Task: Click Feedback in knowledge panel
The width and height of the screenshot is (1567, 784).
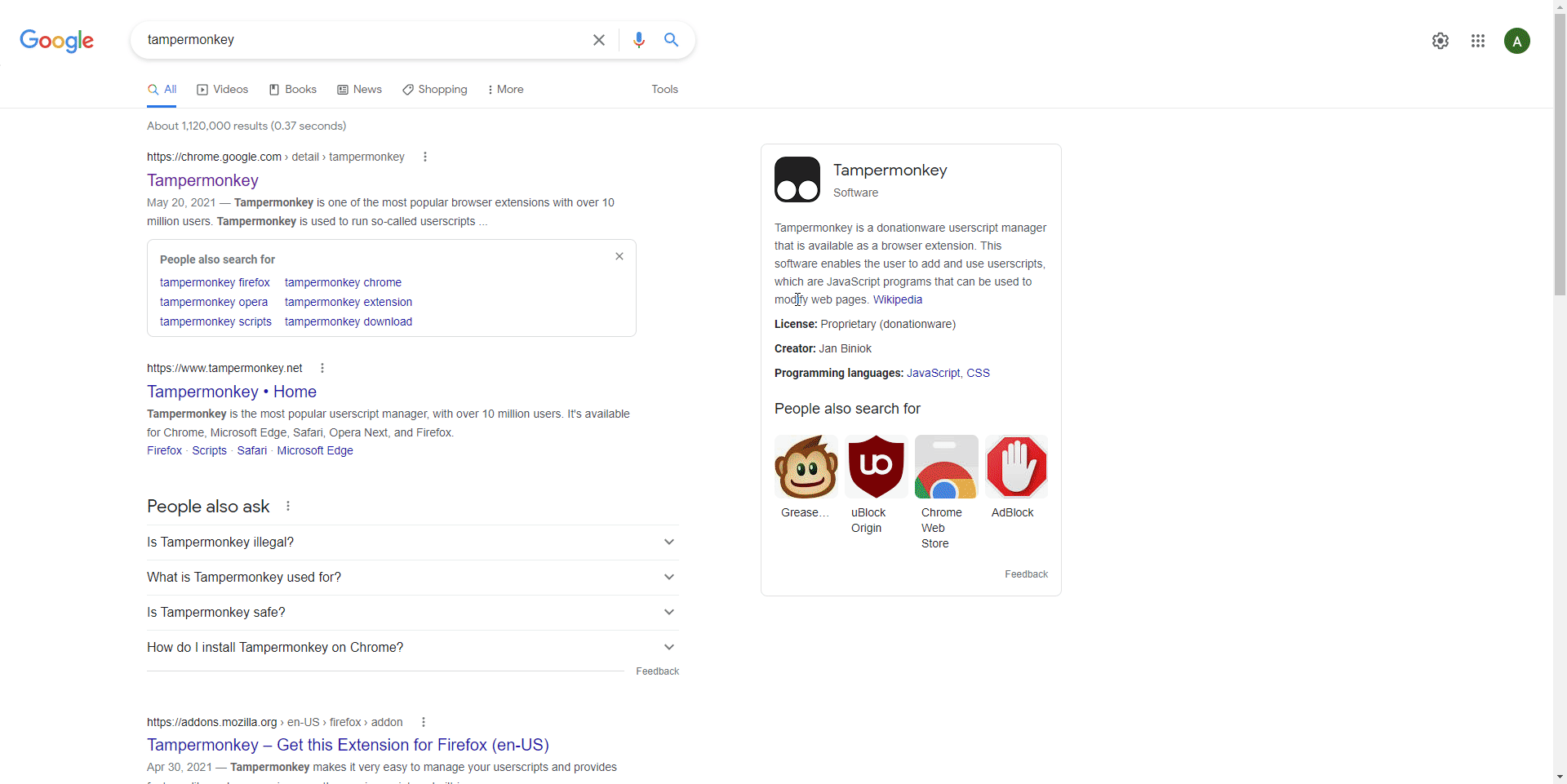Action: pos(1026,574)
